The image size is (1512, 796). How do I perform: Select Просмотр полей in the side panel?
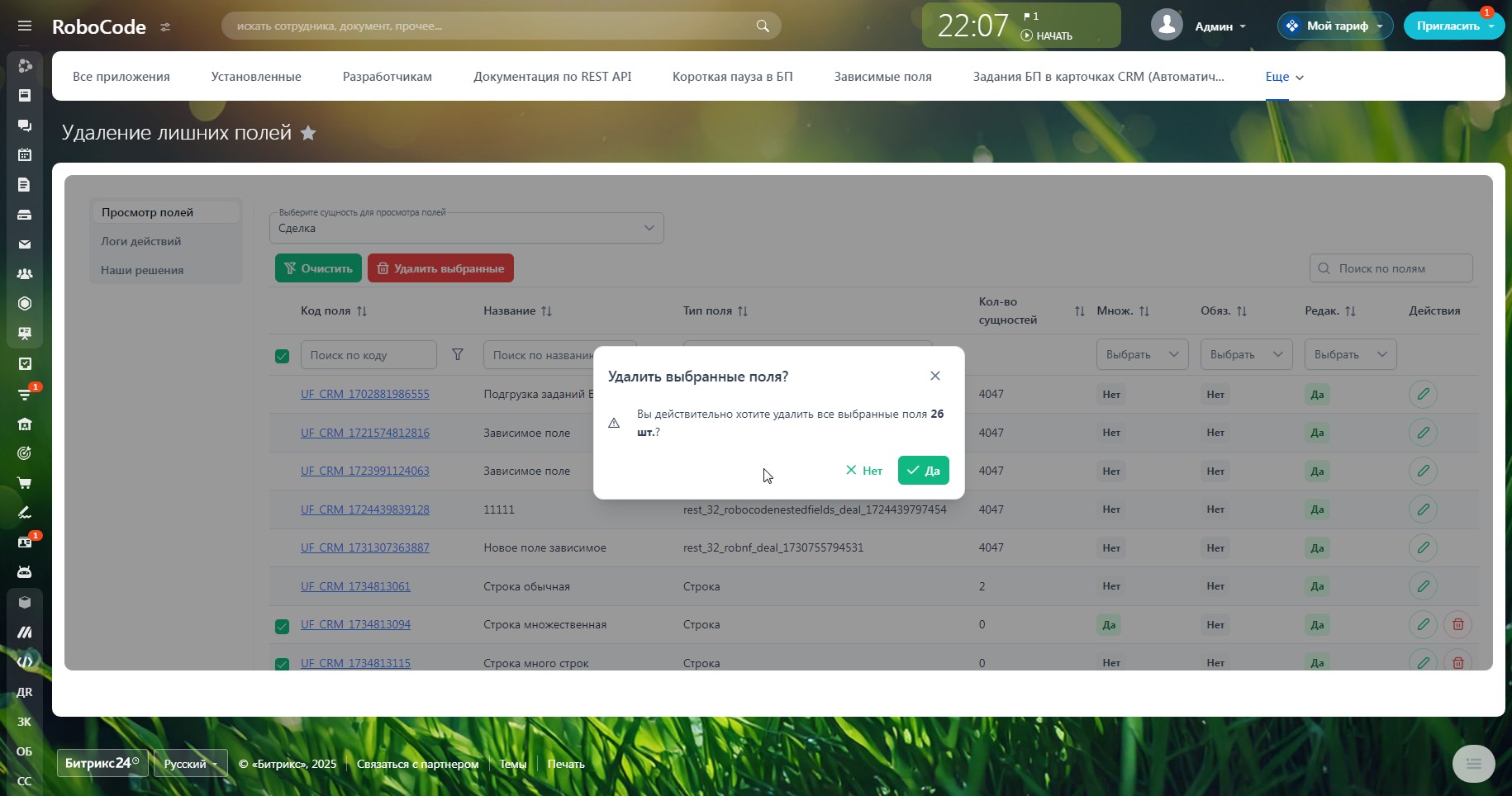(166, 212)
